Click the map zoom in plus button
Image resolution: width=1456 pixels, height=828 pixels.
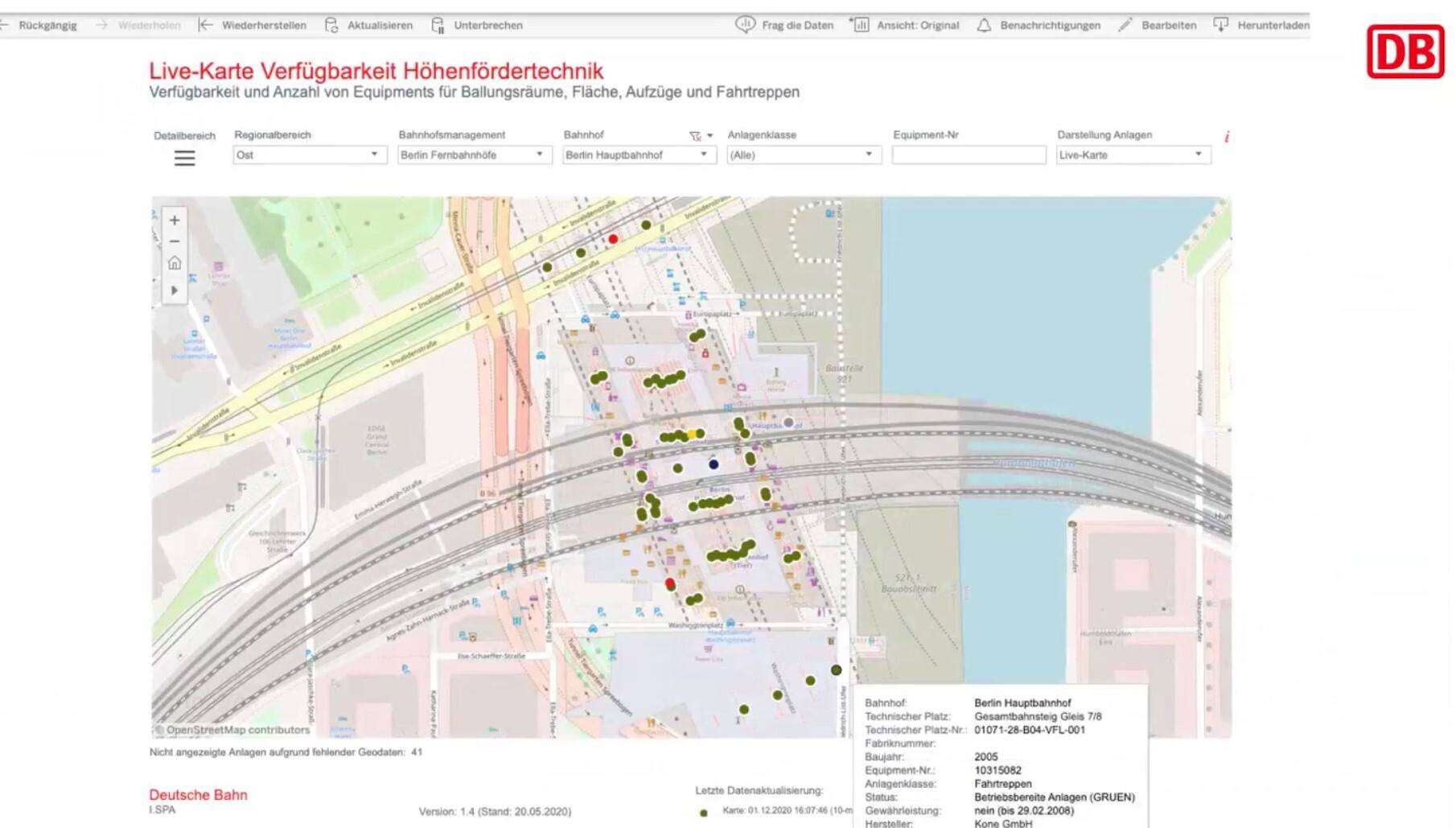click(175, 220)
